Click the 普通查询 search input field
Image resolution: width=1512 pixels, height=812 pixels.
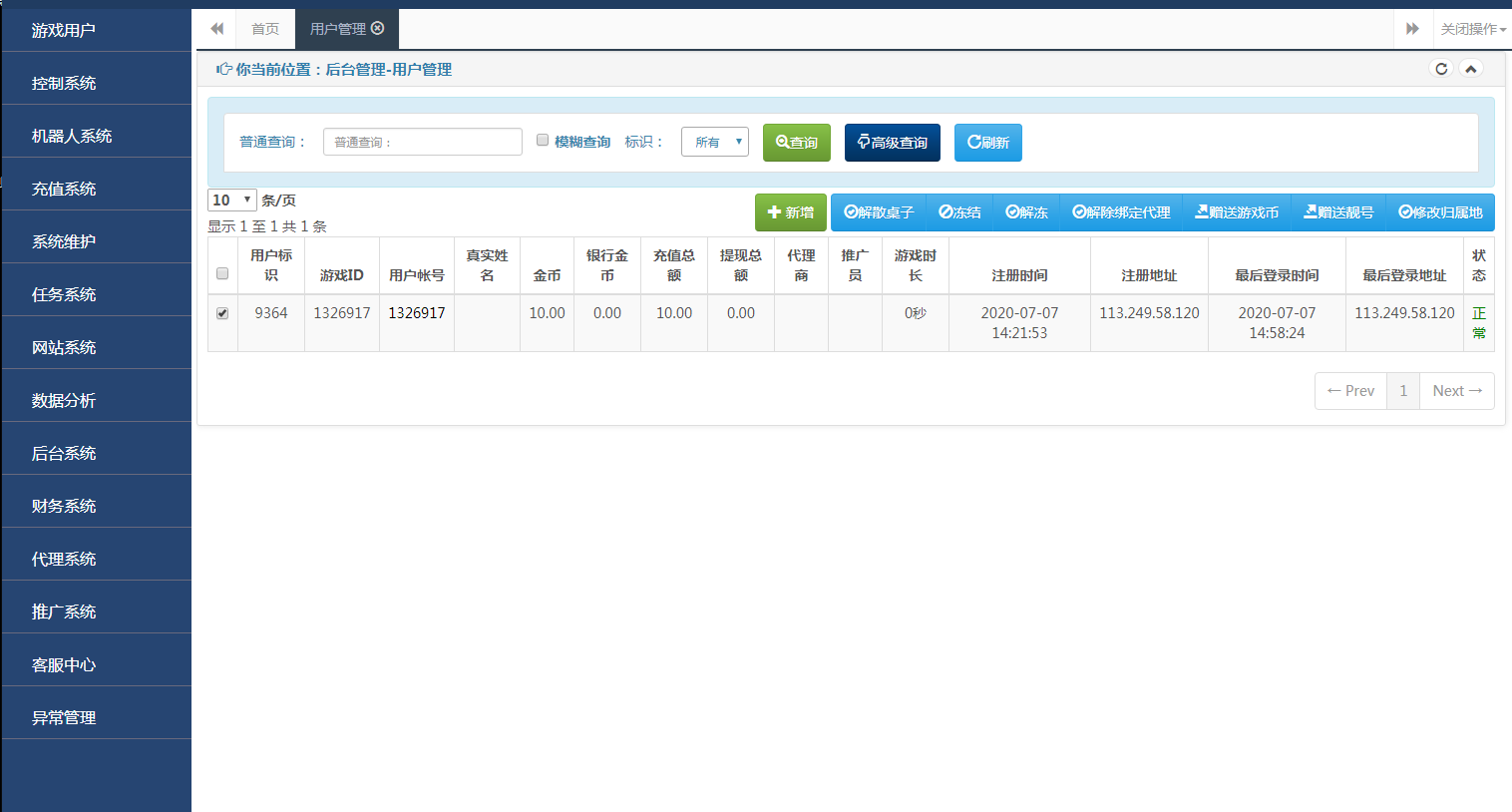pyautogui.click(x=422, y=142)
